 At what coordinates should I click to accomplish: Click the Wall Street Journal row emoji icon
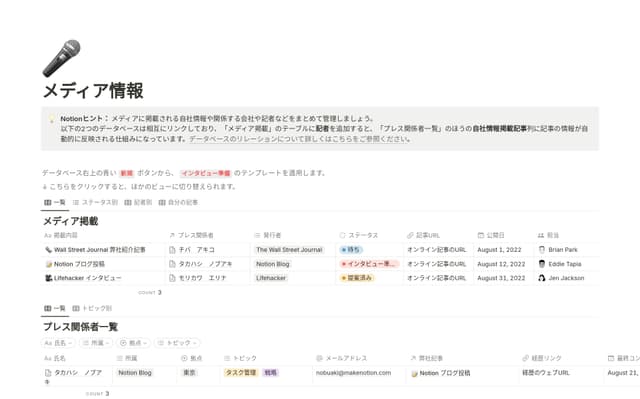pos(48,250)
